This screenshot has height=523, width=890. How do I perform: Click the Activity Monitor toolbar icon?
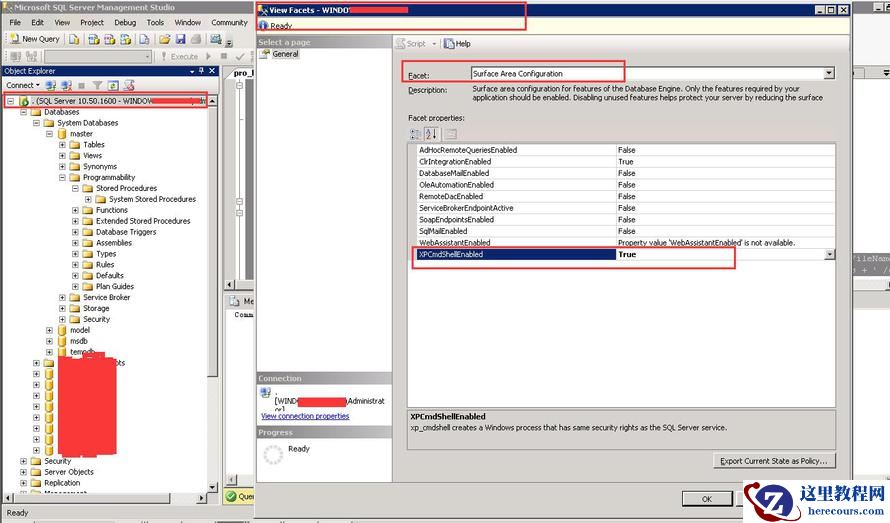[x=216, y=39]
